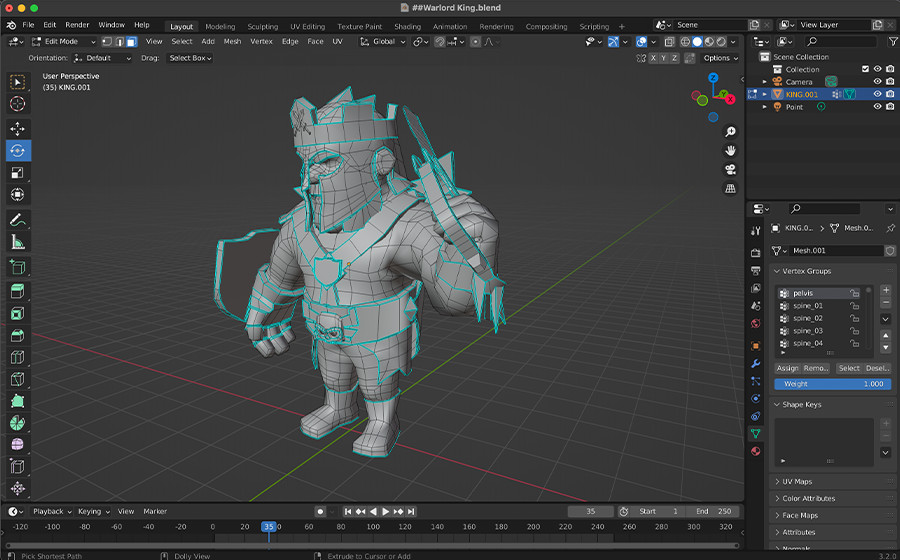The width and height of the screenshot is (900, 560).
Task: Click the End frame 250 field
Action: point(713,511)
